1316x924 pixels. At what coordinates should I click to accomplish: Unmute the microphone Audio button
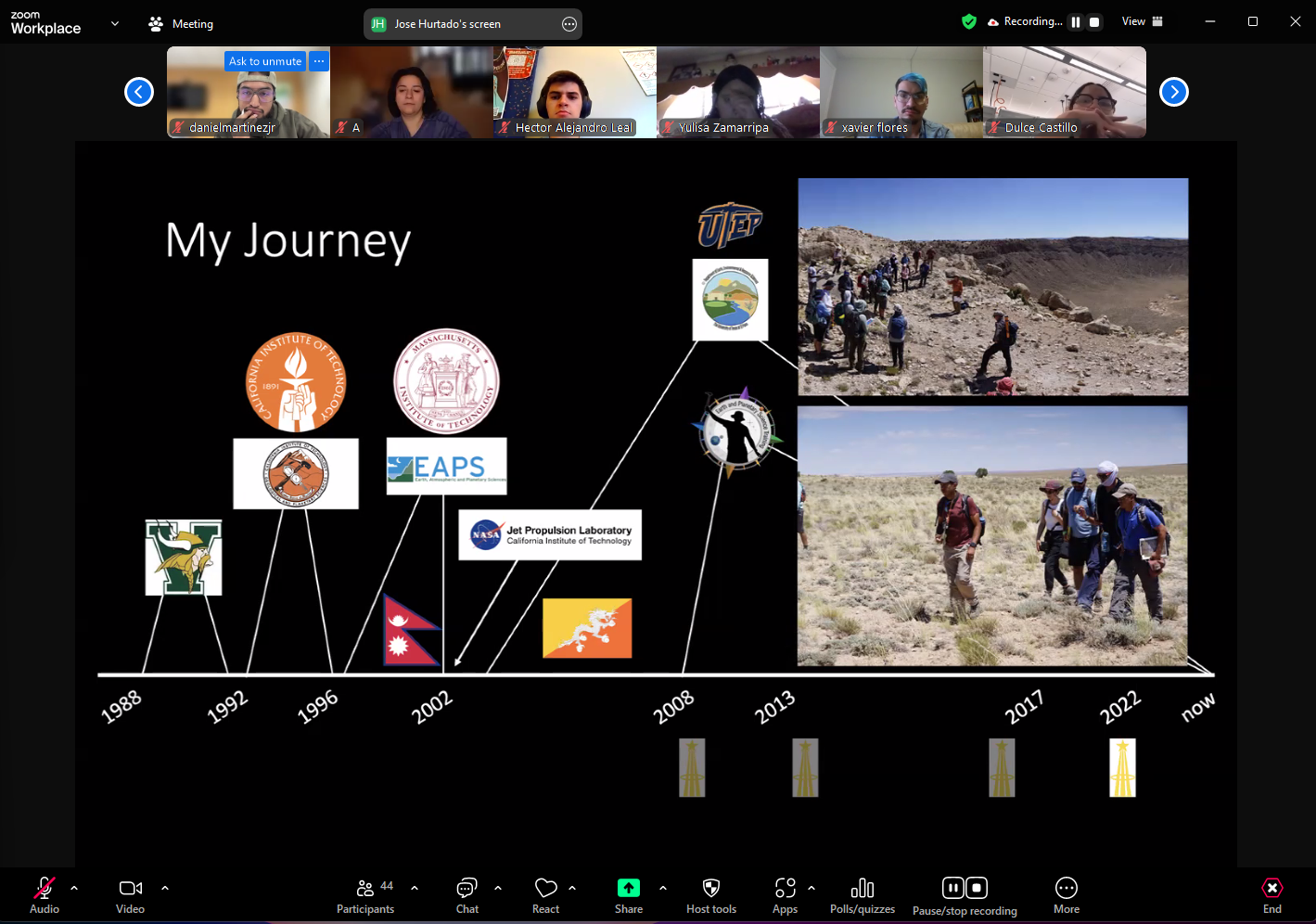click(x=44, y=889)
